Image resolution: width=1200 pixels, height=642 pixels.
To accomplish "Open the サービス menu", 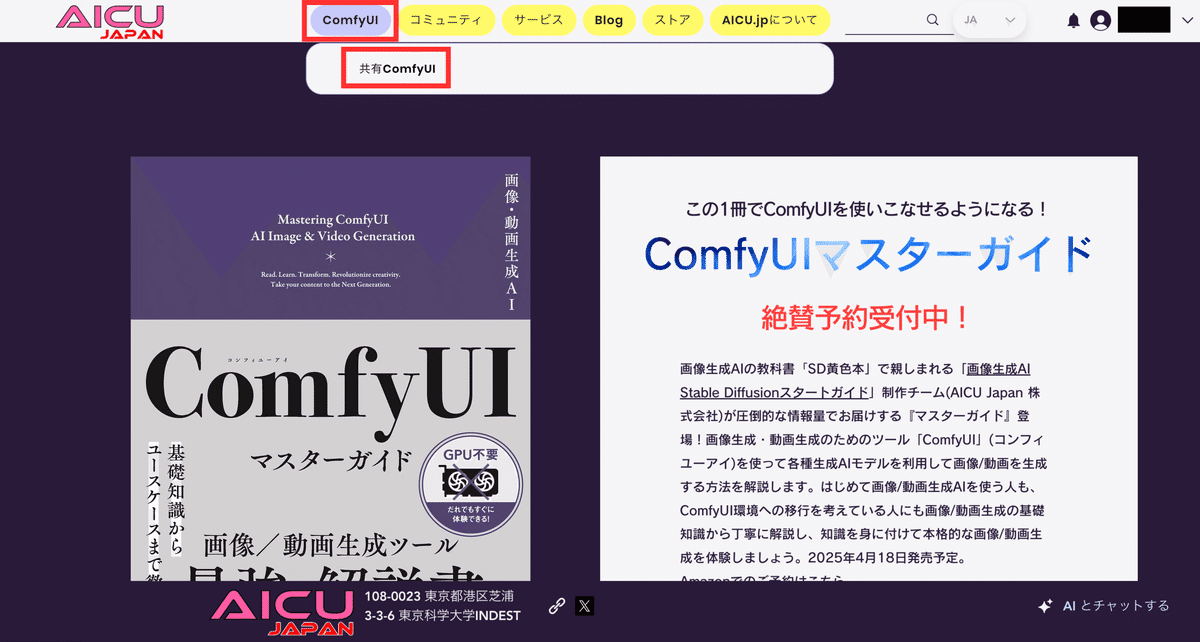I will pos(539,20).
